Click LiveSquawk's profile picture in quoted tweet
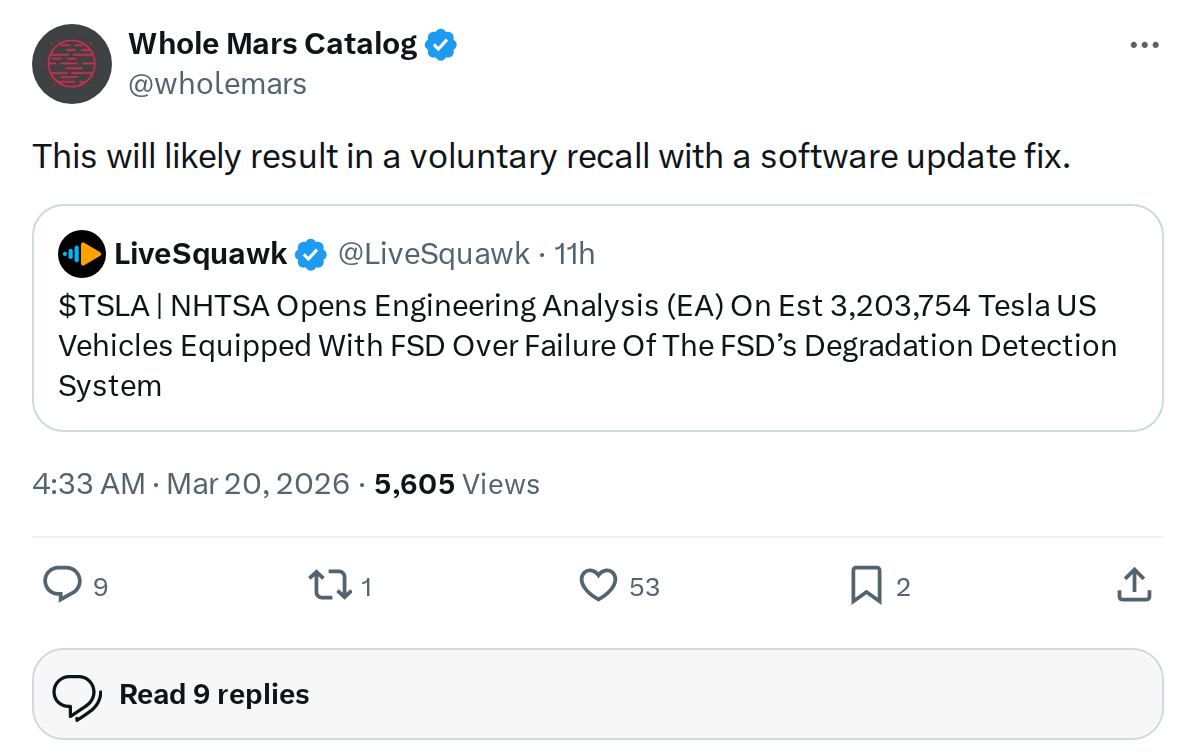1196x756 pixels. pos(81,254)
